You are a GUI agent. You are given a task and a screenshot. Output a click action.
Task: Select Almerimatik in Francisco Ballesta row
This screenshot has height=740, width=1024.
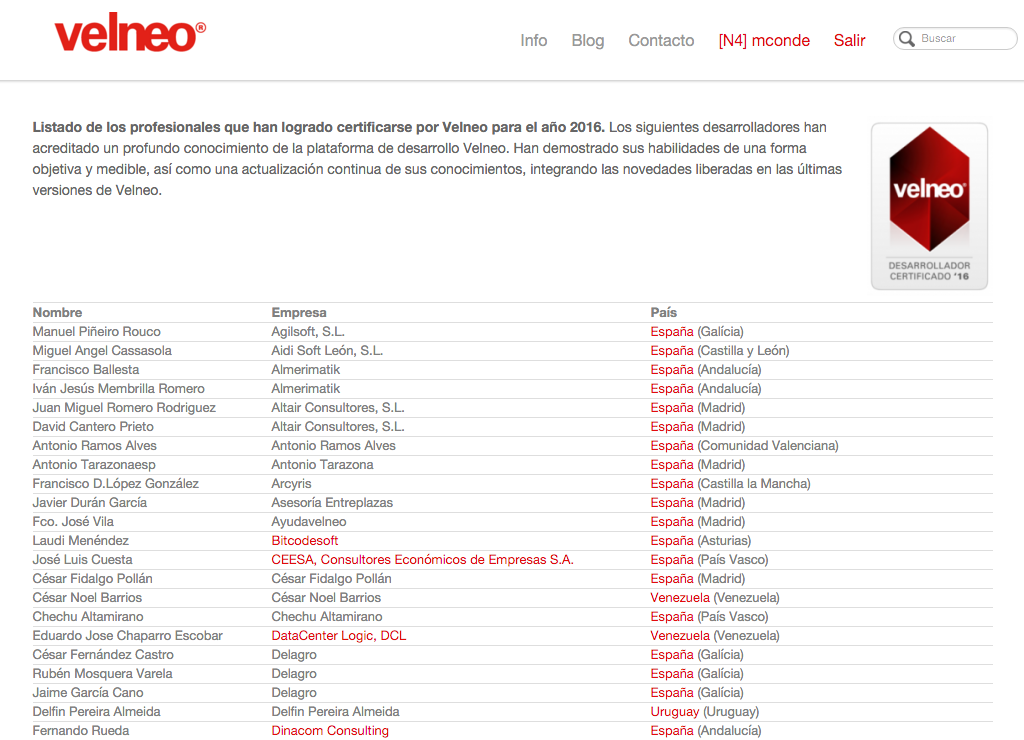tap(306, 370)
